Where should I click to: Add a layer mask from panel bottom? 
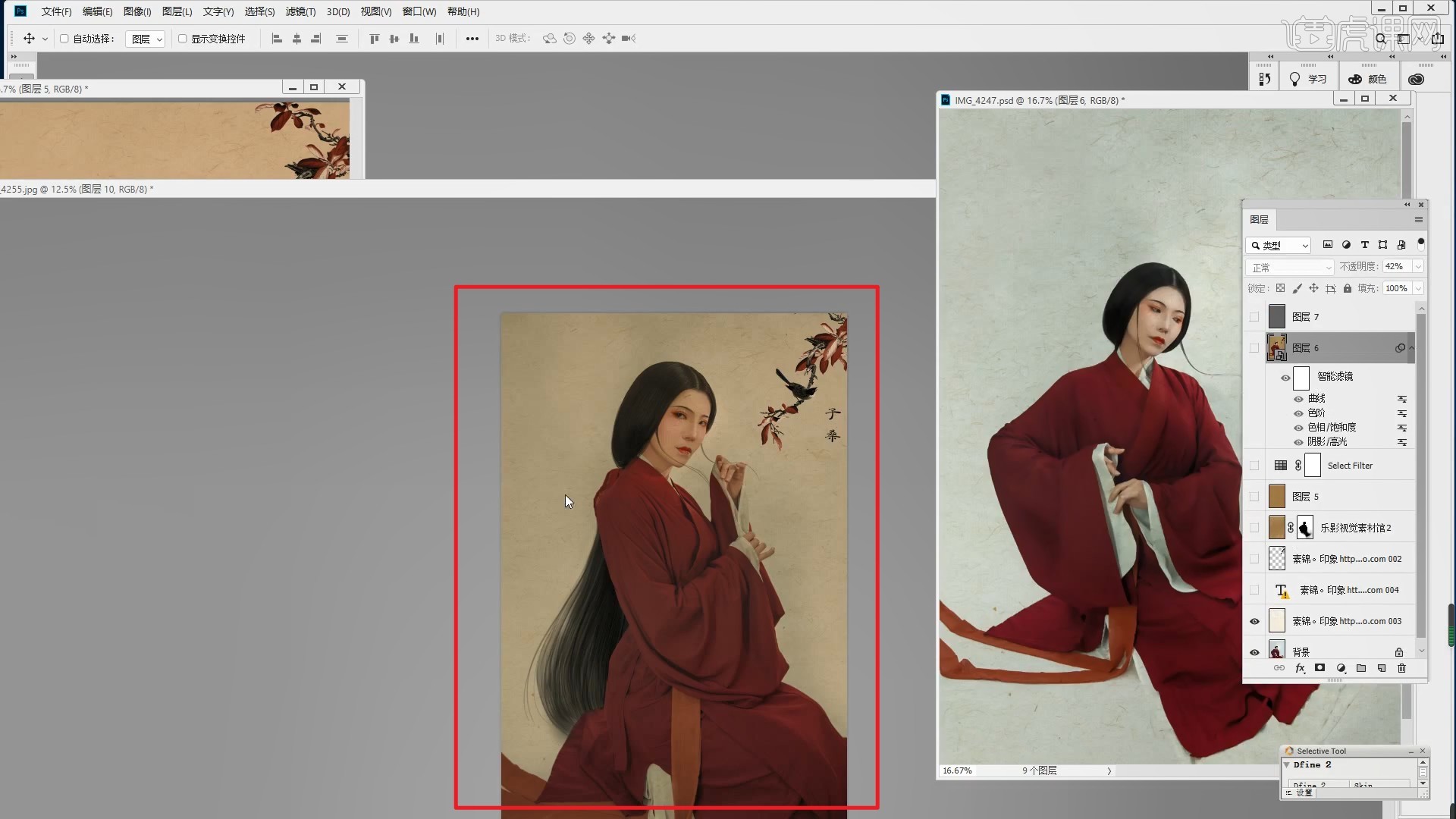[x=1320, y=668]
